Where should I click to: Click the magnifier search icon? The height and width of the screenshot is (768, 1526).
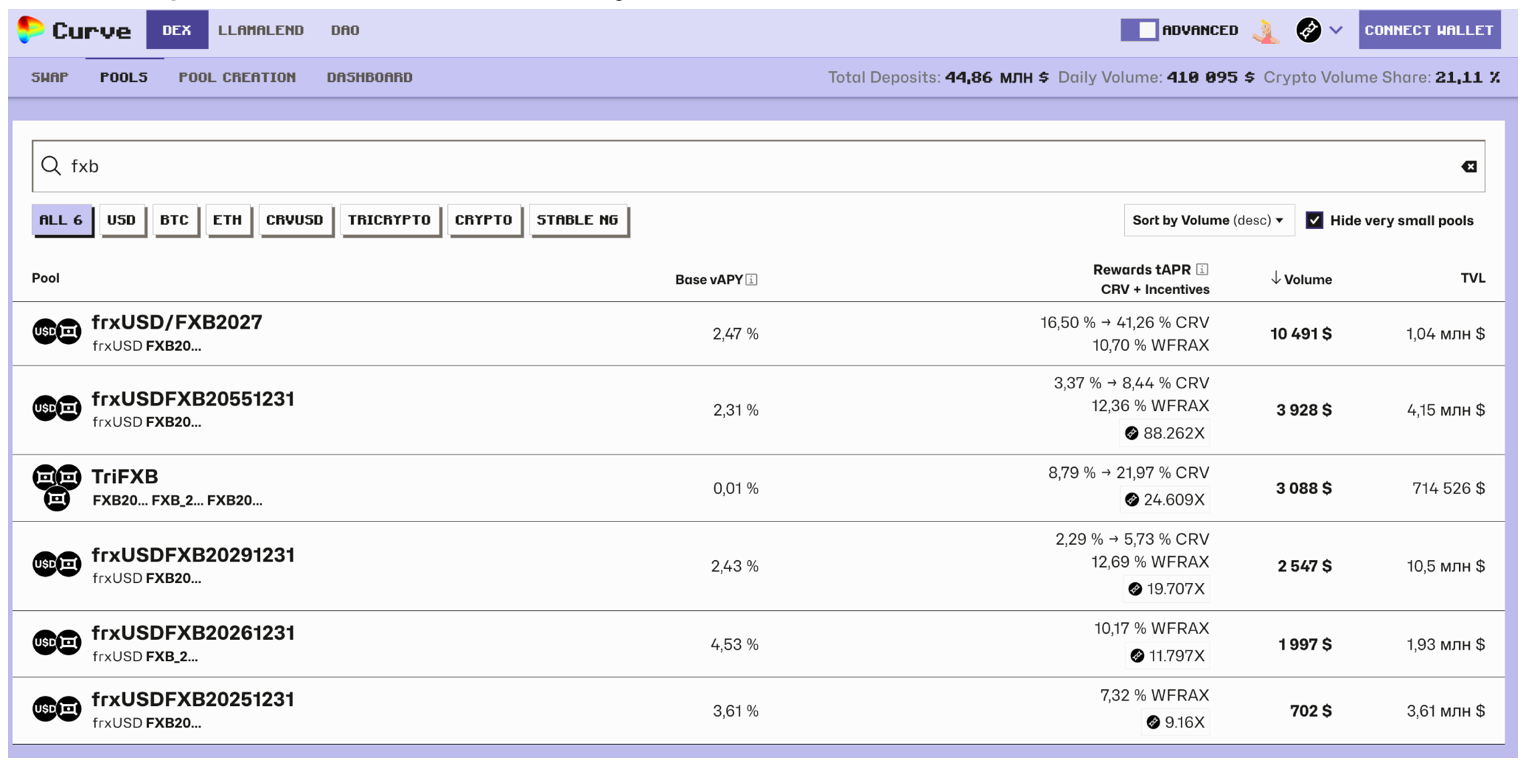pos(51,166)
